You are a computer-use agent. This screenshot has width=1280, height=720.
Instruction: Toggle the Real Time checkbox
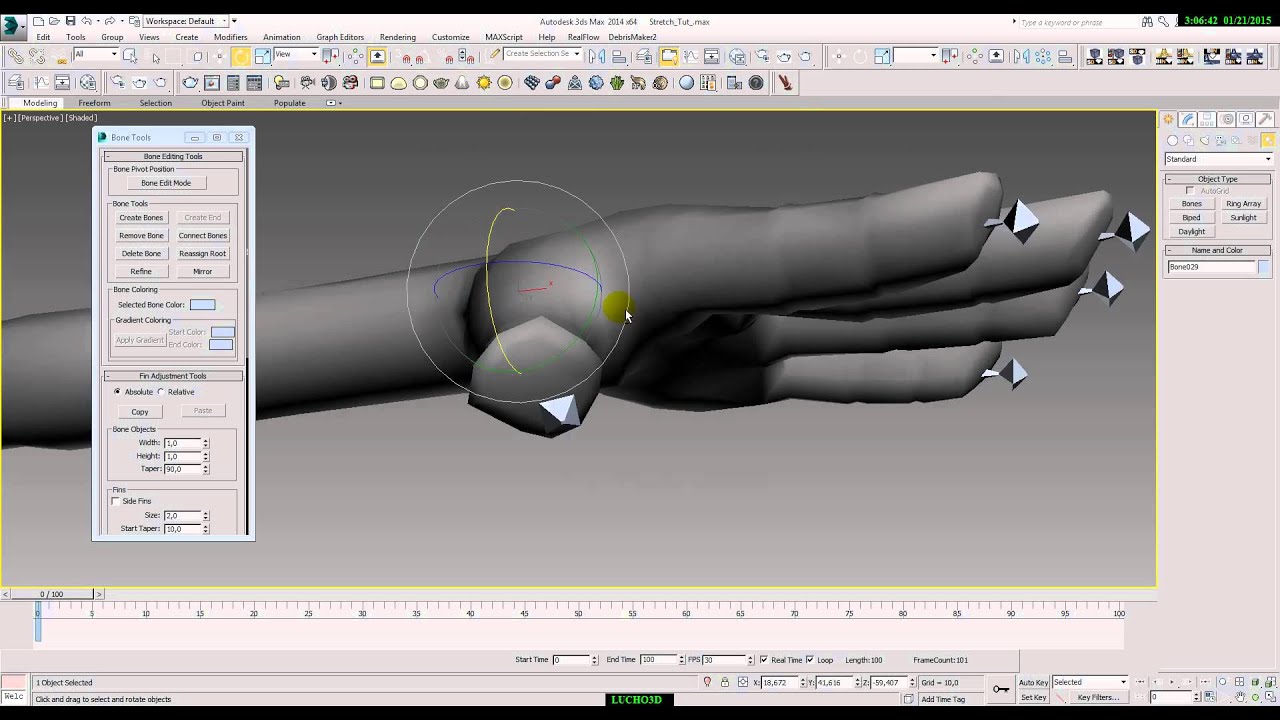click(x=764, y=660)
